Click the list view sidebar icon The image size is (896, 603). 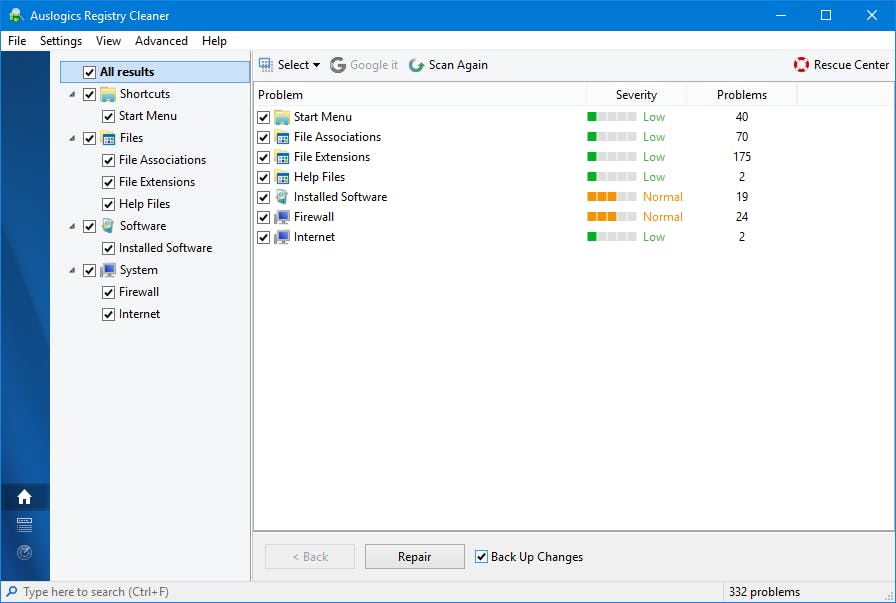click(x=25, y=525)
